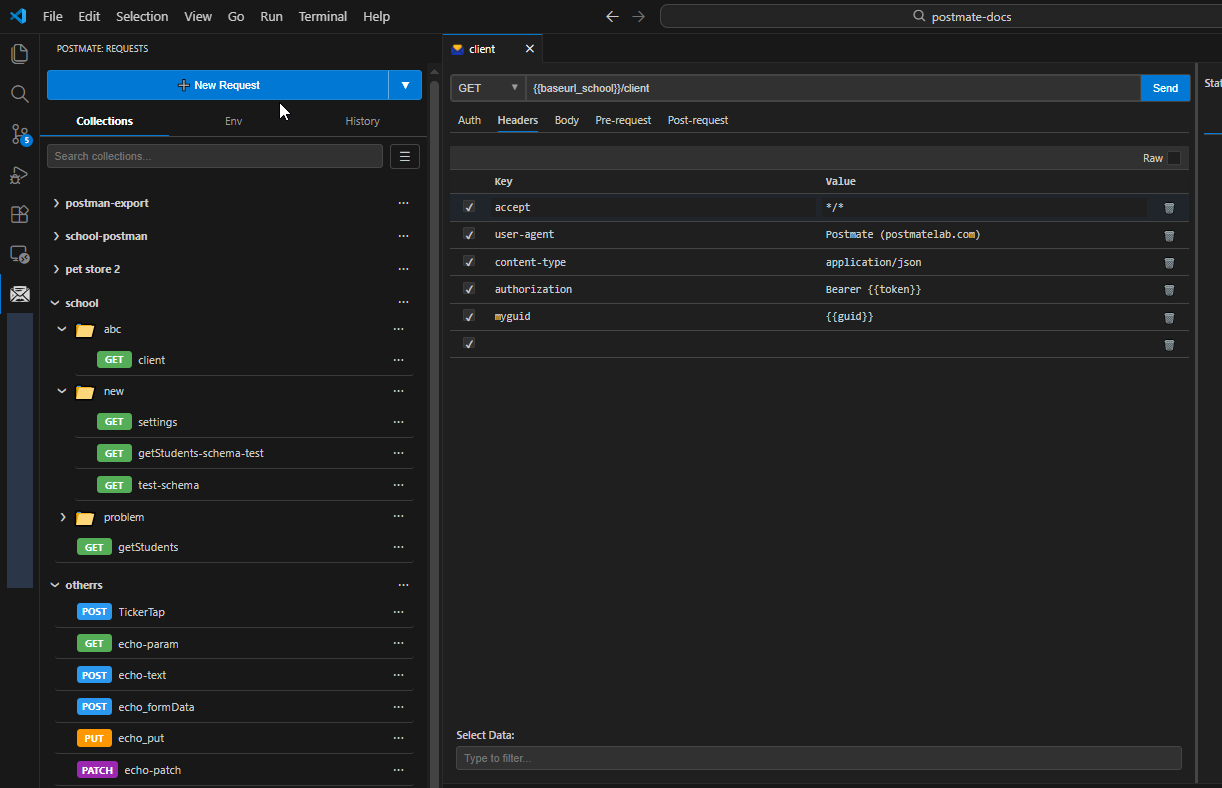1222x788 pixels.
Task: Click the list view icon beside collections search
Action: (x=404, y=156)
